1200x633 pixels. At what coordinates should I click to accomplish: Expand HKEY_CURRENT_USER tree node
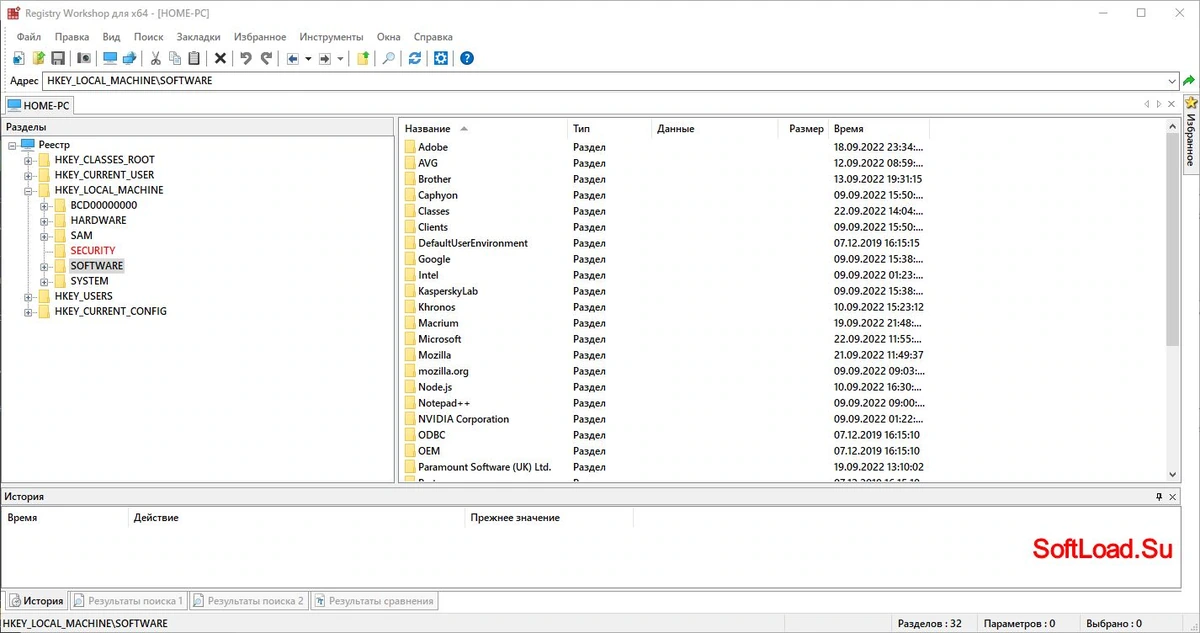click(28, 175)
